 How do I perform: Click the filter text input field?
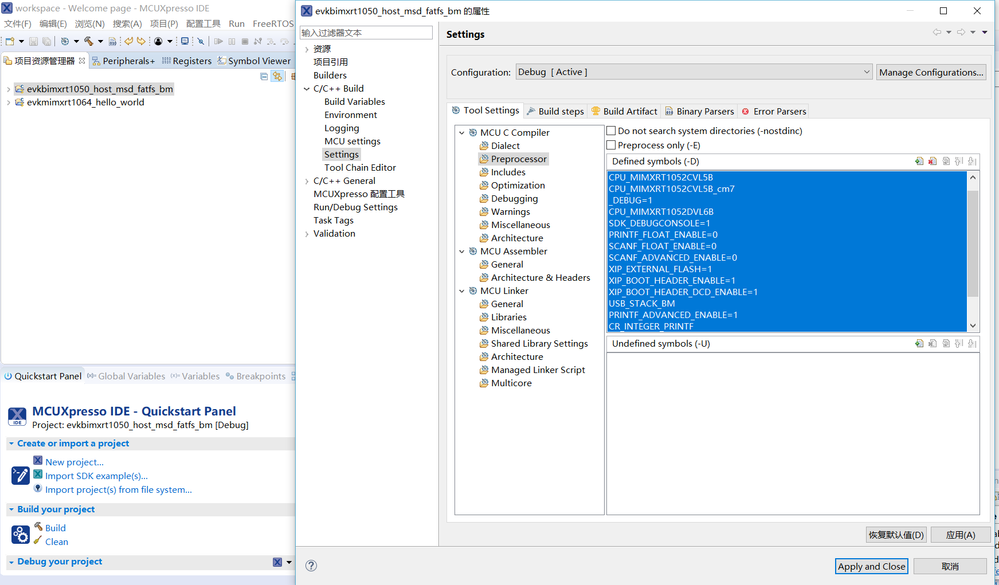(366, 33)
